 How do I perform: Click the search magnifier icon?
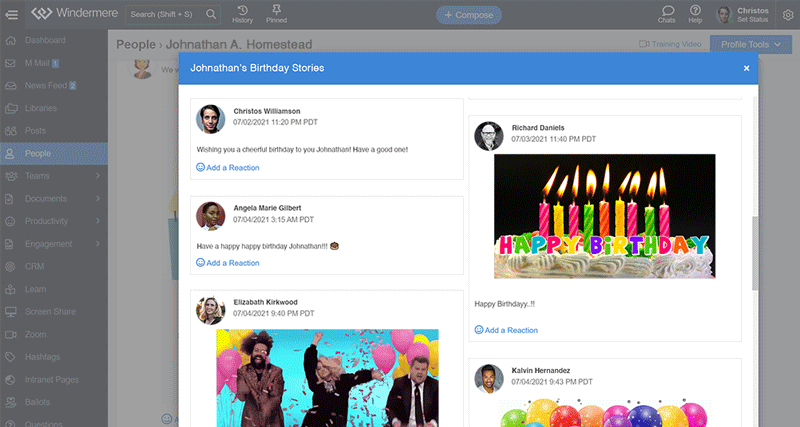pyautogui.click(x=211, y=14)
